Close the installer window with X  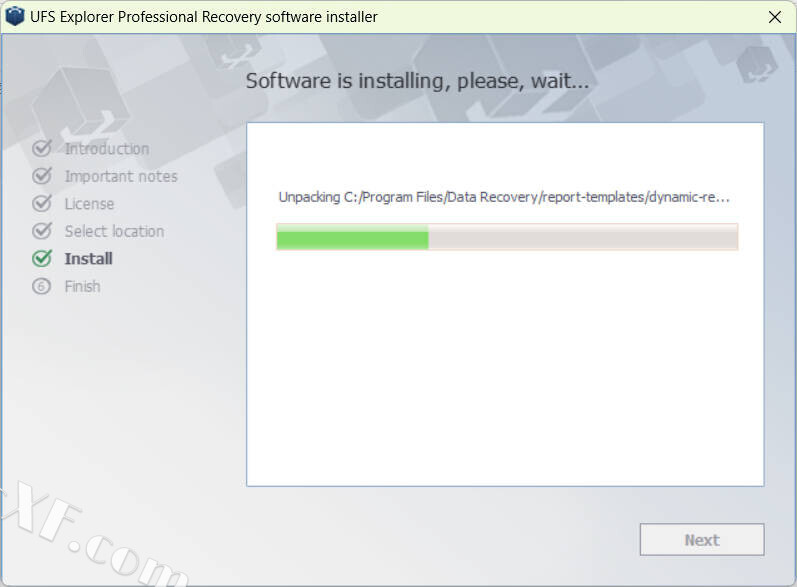coord(775,17)
